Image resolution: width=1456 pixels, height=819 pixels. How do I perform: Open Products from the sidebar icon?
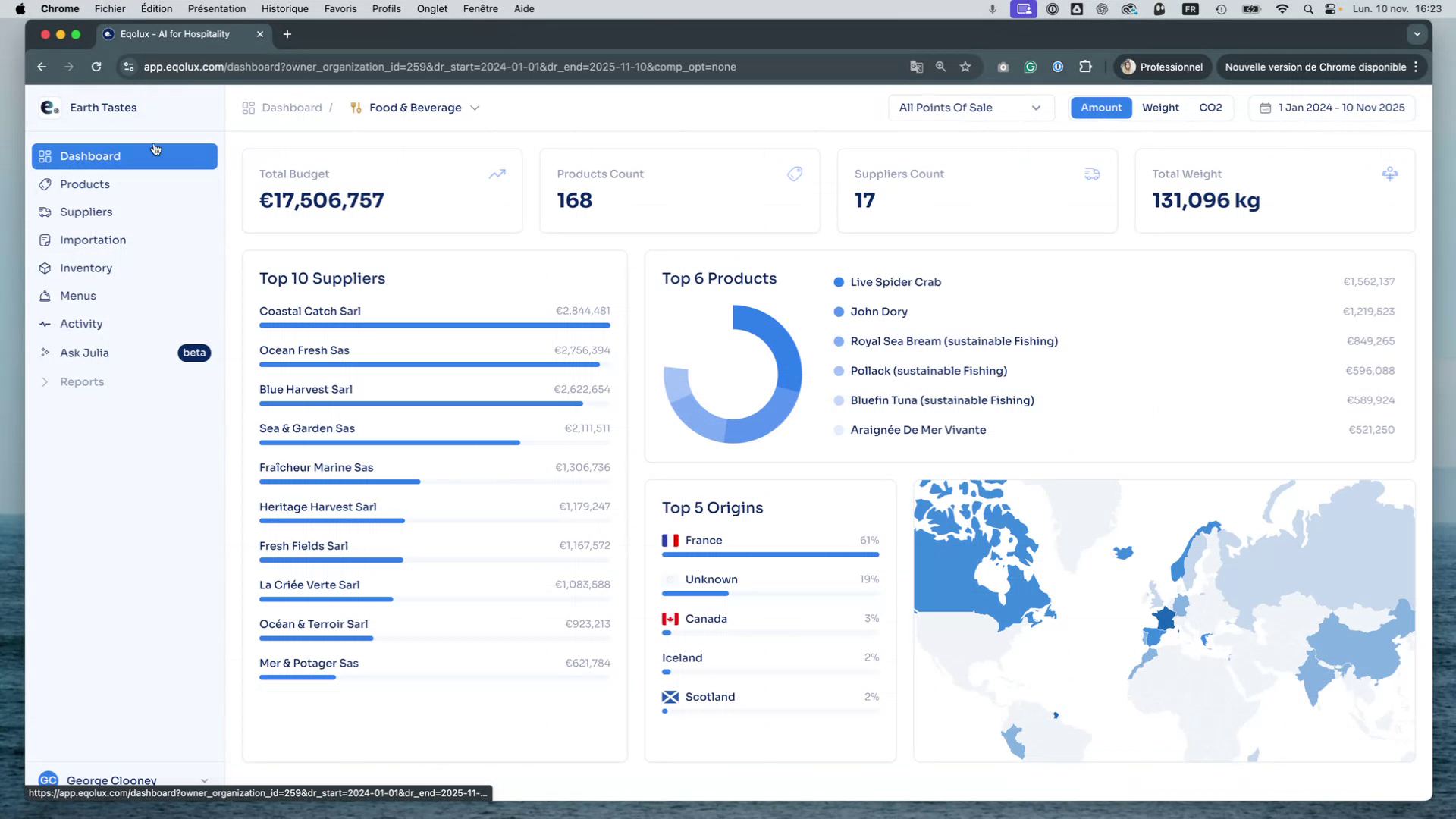45,184
